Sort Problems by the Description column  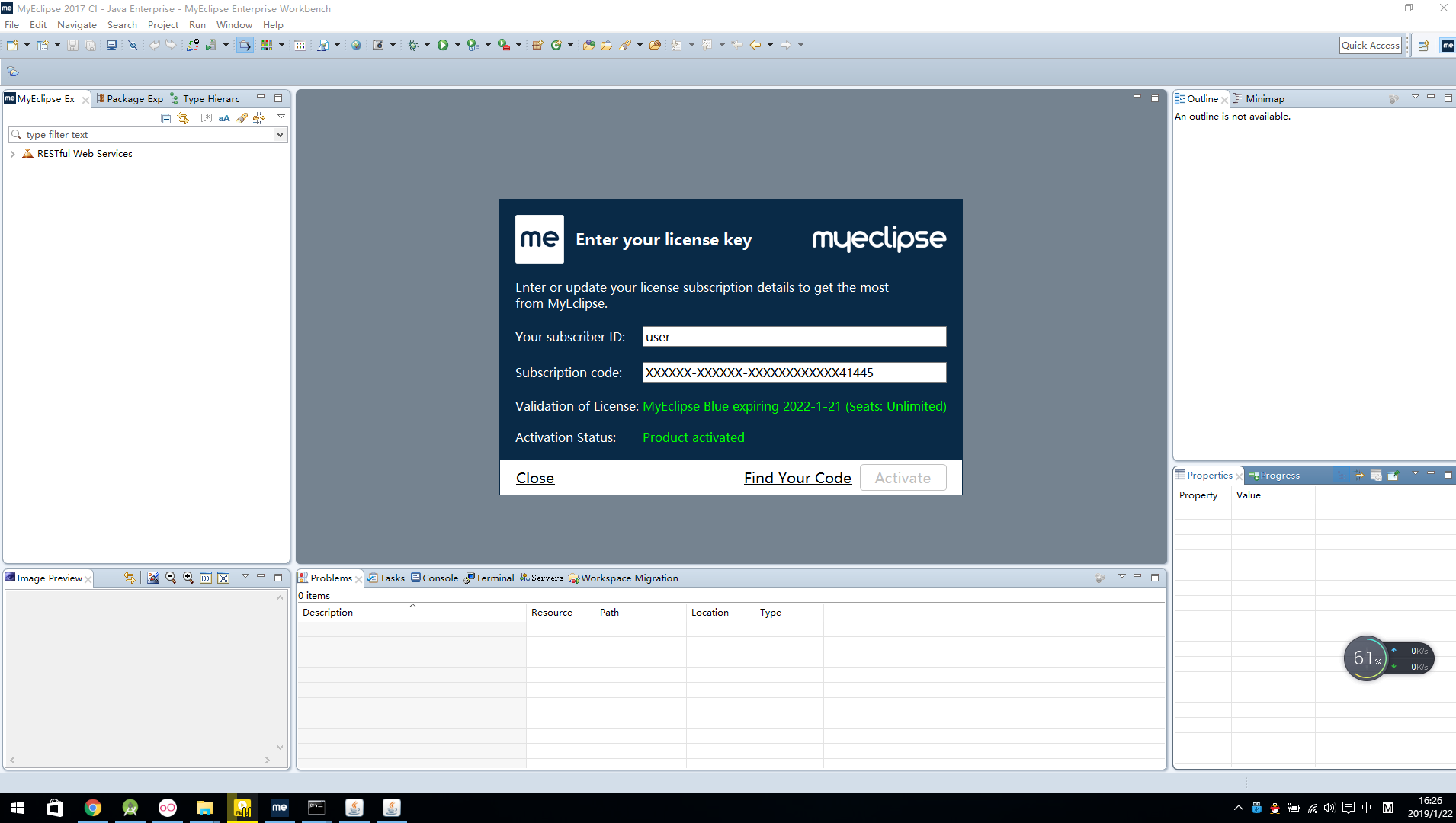[x=412, y=613]
